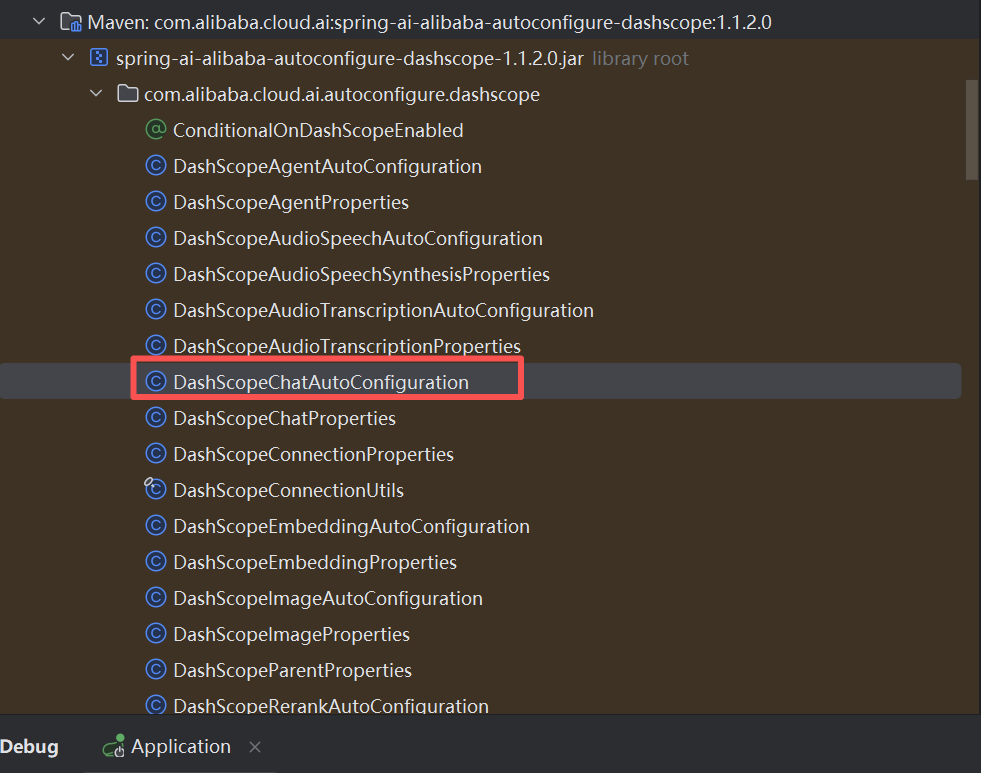This screenshot has width=981, height=773.
Task: Click the Application run configuration icon
Action: pyautogui.click(x=114, y=746)
